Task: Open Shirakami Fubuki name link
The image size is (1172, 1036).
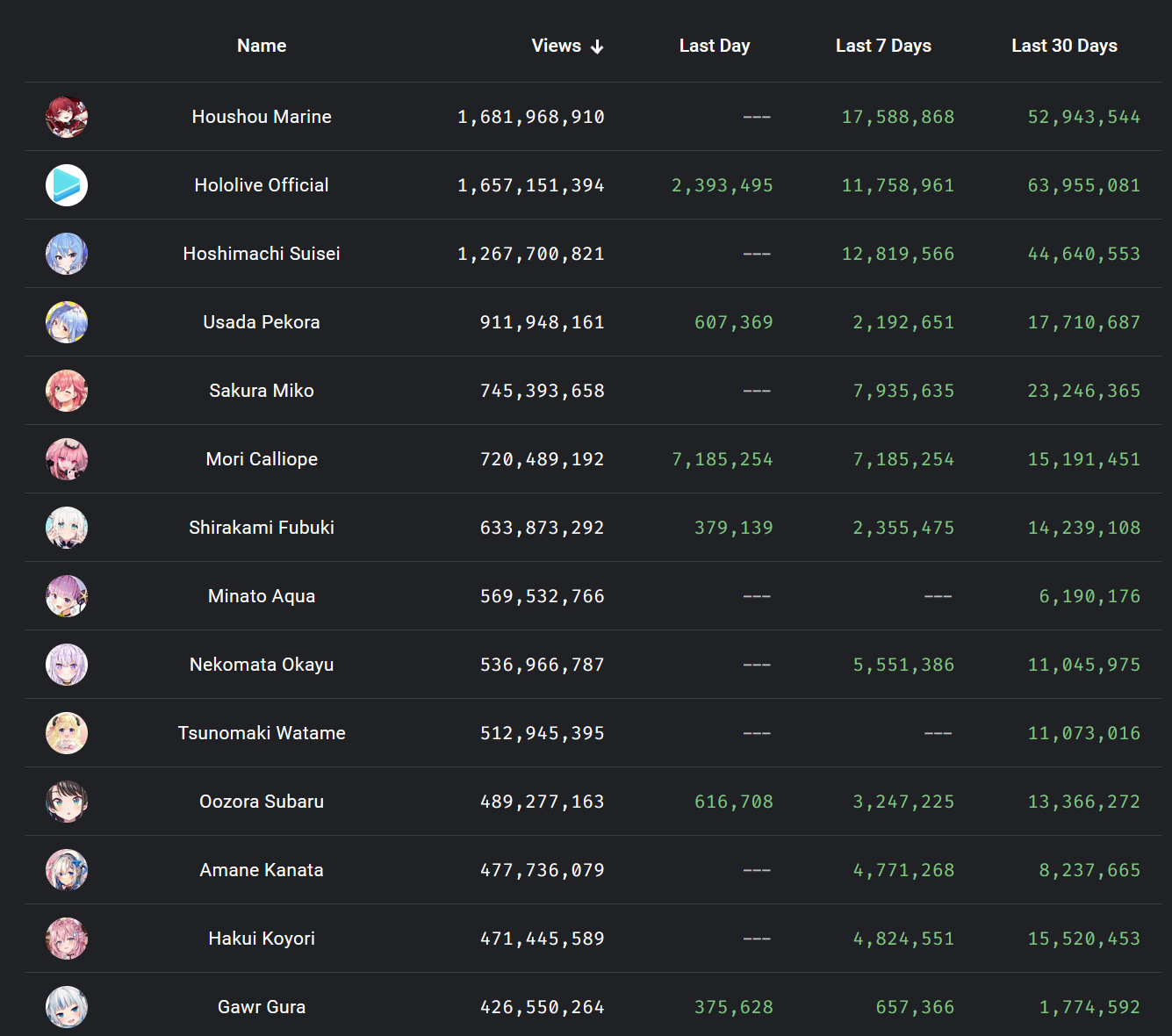Action: [x=262, y=528]
